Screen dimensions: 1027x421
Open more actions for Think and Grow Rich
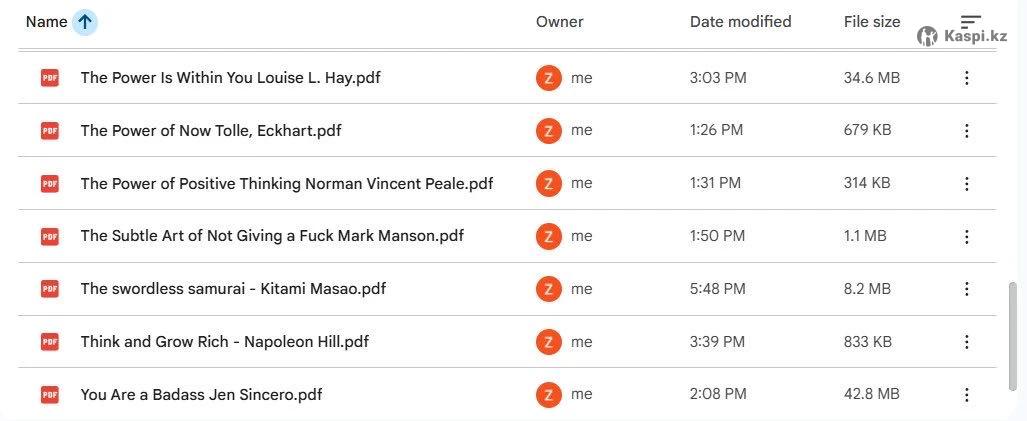[x=966, y=342]
